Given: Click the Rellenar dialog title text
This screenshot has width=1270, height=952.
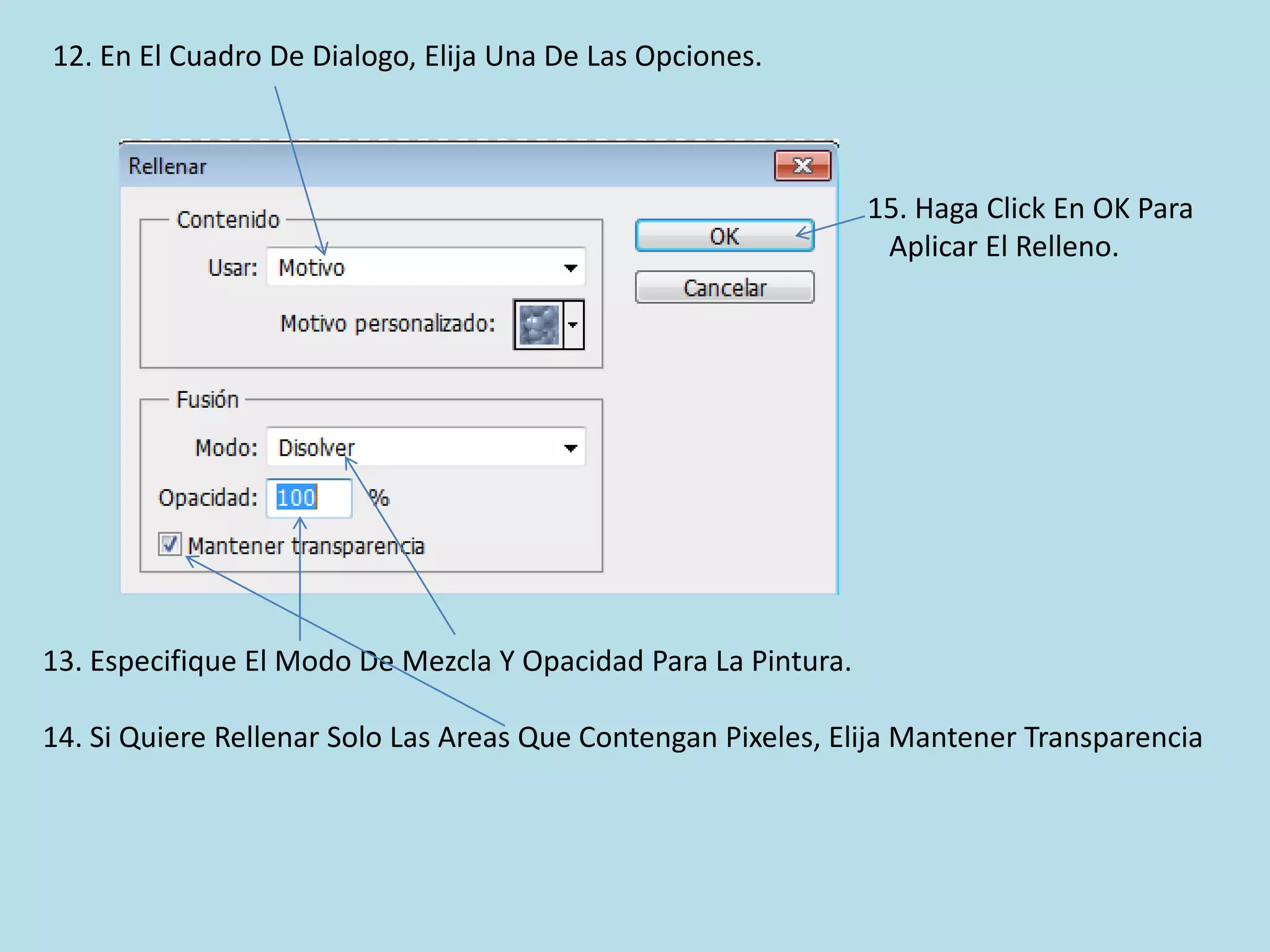Looking at the screenshot, I should [x=167, y=166].
